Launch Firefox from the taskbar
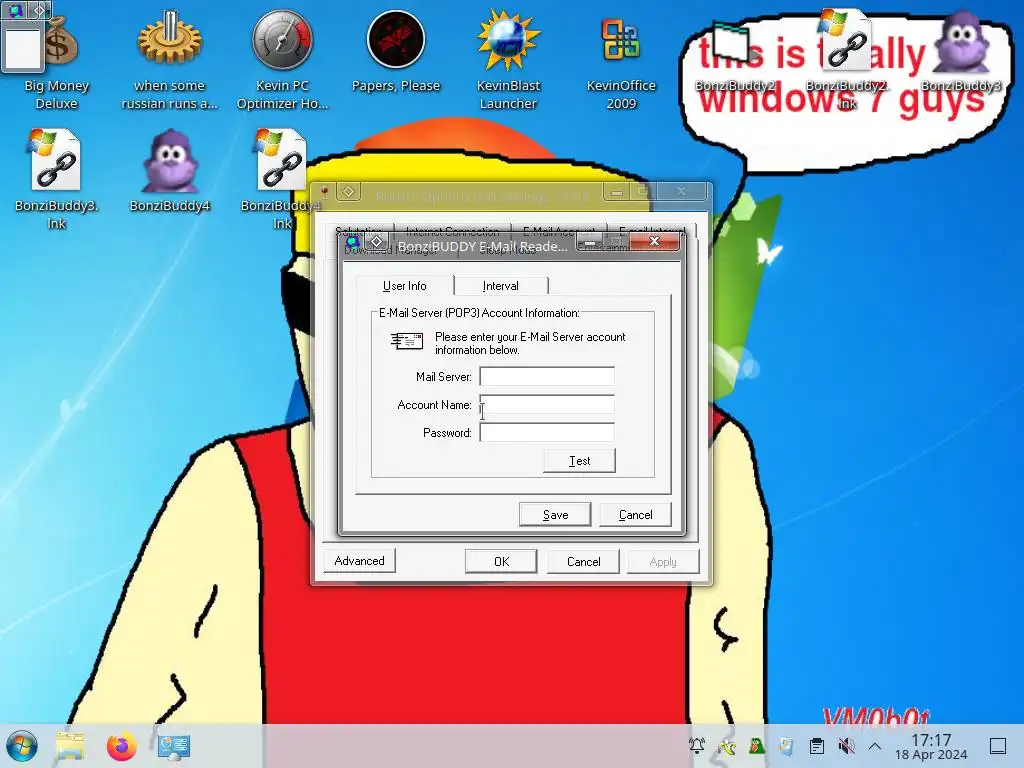 point(121,746)
